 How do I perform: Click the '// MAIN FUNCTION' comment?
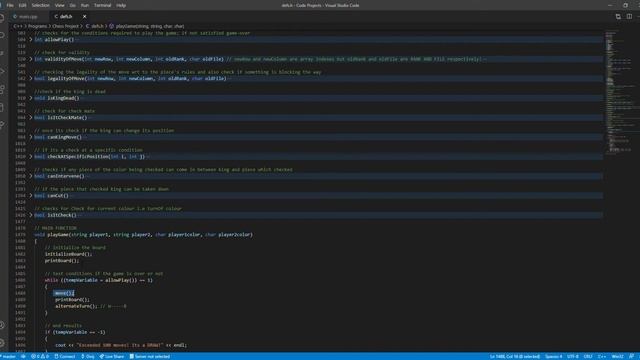pyautogui.click(x=56, y=228)
